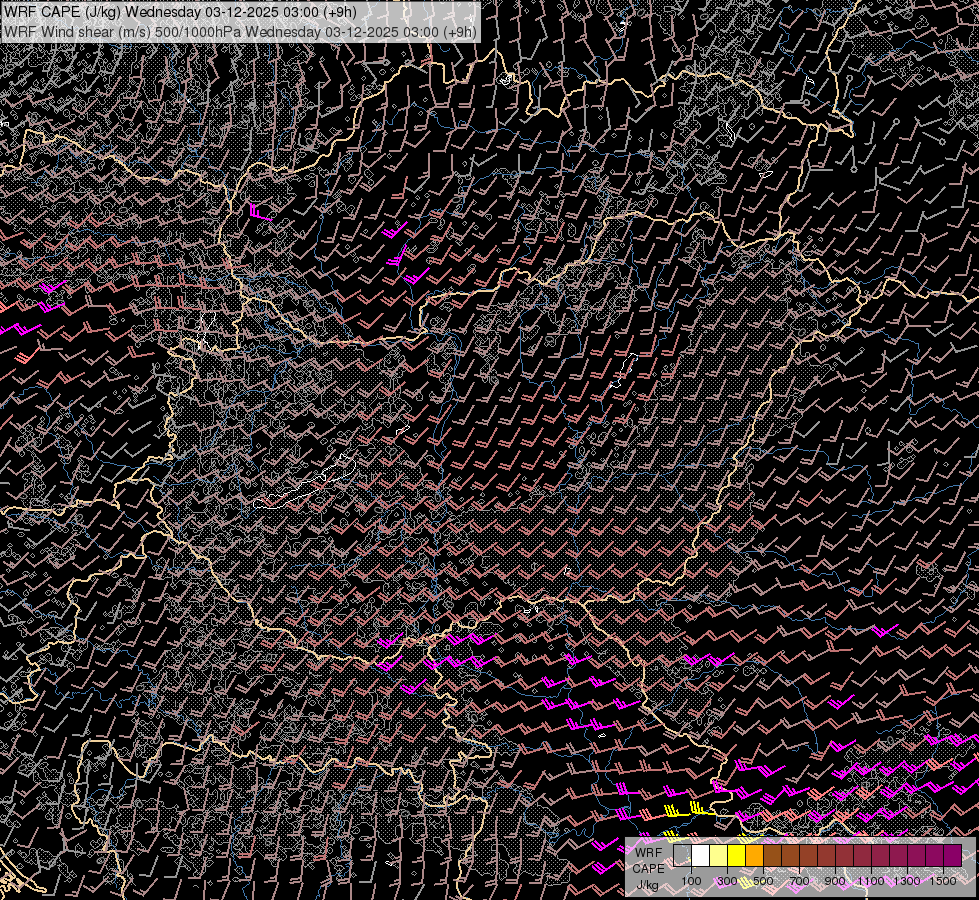Click the J/kg unit text in the legend
The height and width of the screenshot is (900, 979).
click(647, 885)
